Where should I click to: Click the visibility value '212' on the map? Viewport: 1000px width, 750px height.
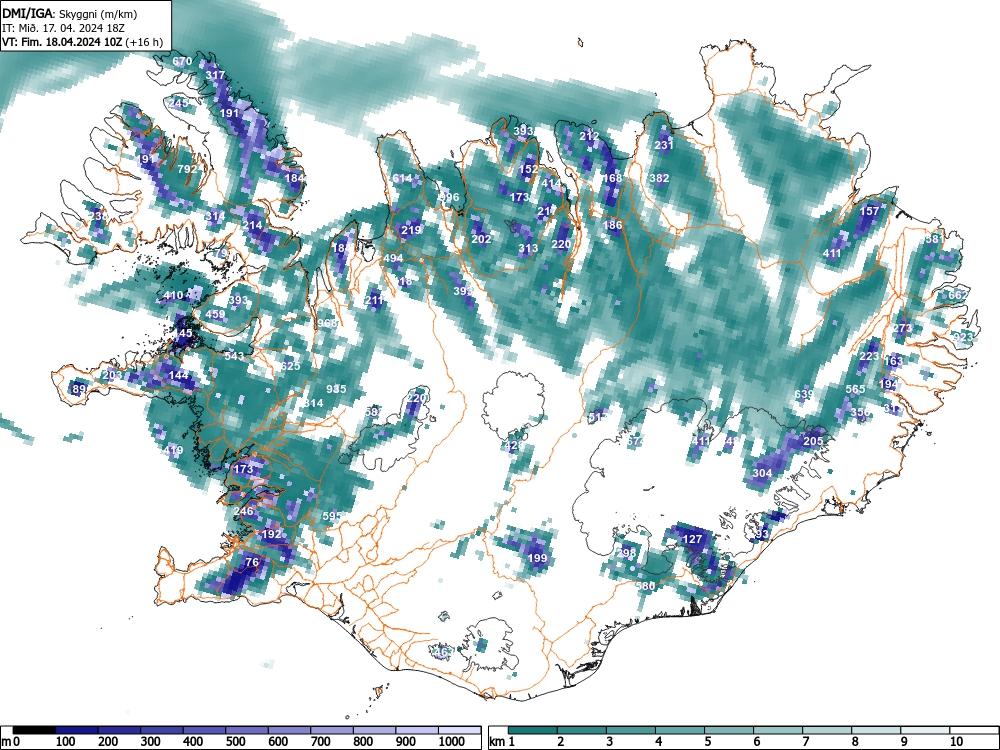pyautogui.click(x=589, y=136)
